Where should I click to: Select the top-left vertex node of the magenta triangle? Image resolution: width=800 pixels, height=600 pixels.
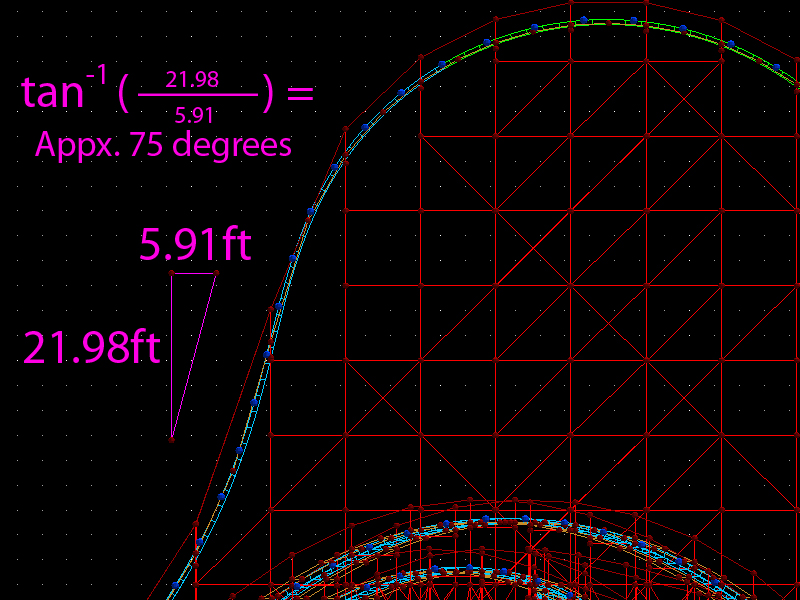click(172, 273)
